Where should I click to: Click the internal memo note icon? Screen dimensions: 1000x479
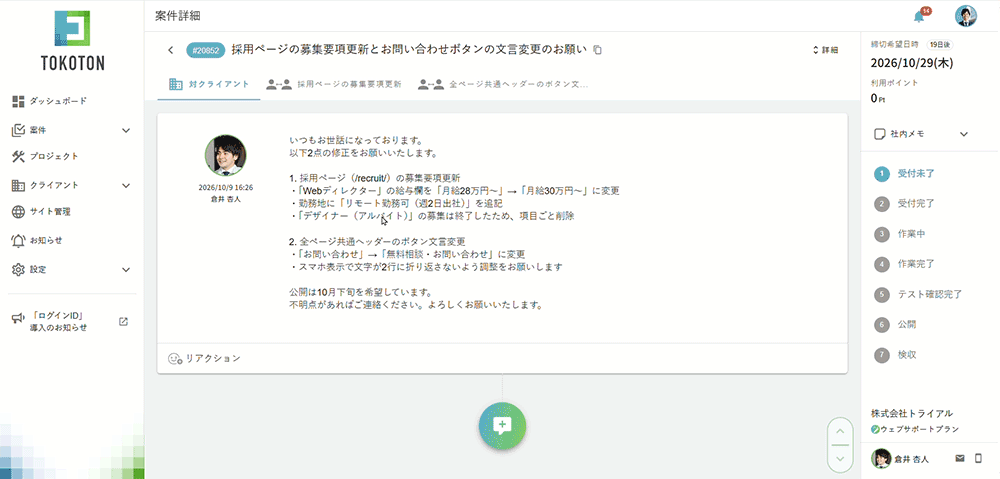(879, 134)
